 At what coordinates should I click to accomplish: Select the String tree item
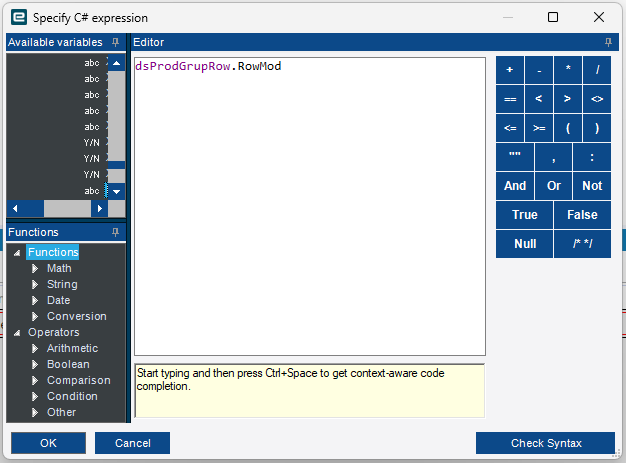point(62,284)
